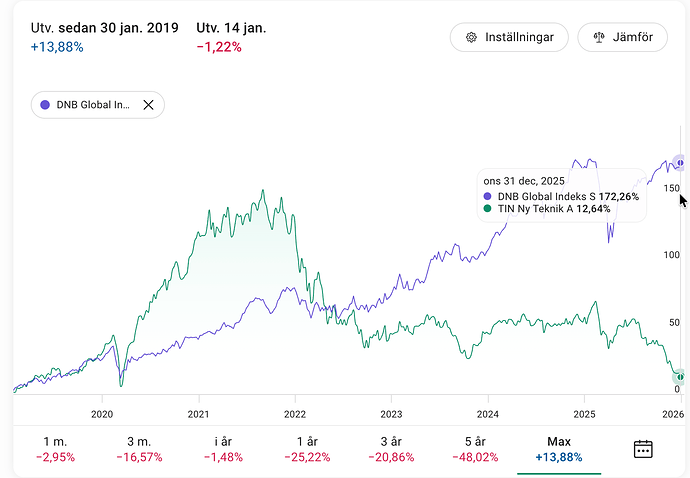
Task: Select the 5 år period tab
Action: coord(475,449)
